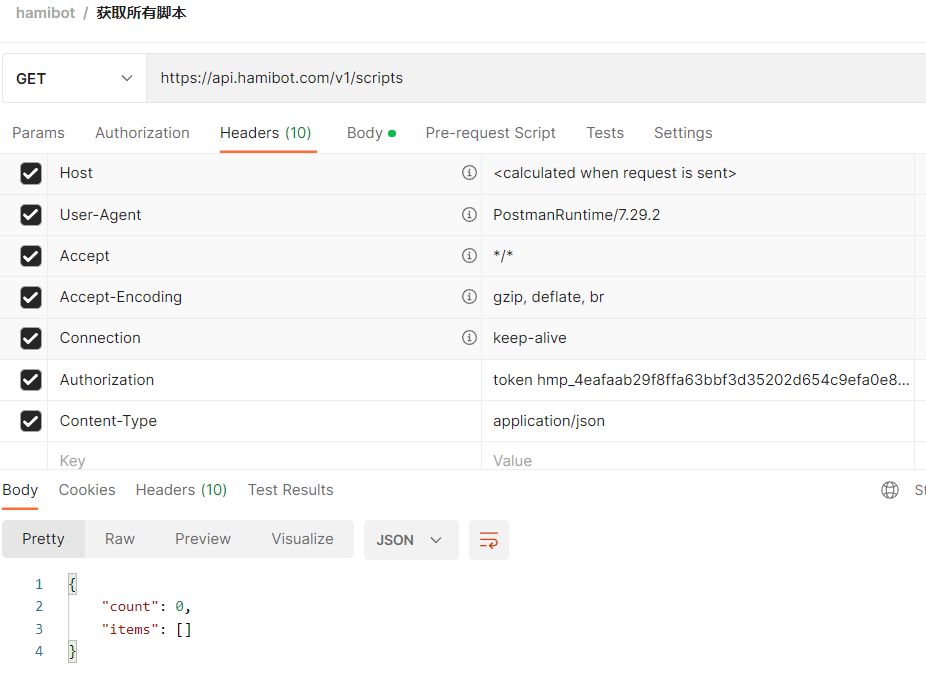View the response in Raw mode
The width and height of the screenshot is (926, 678).
click(119, 538)
